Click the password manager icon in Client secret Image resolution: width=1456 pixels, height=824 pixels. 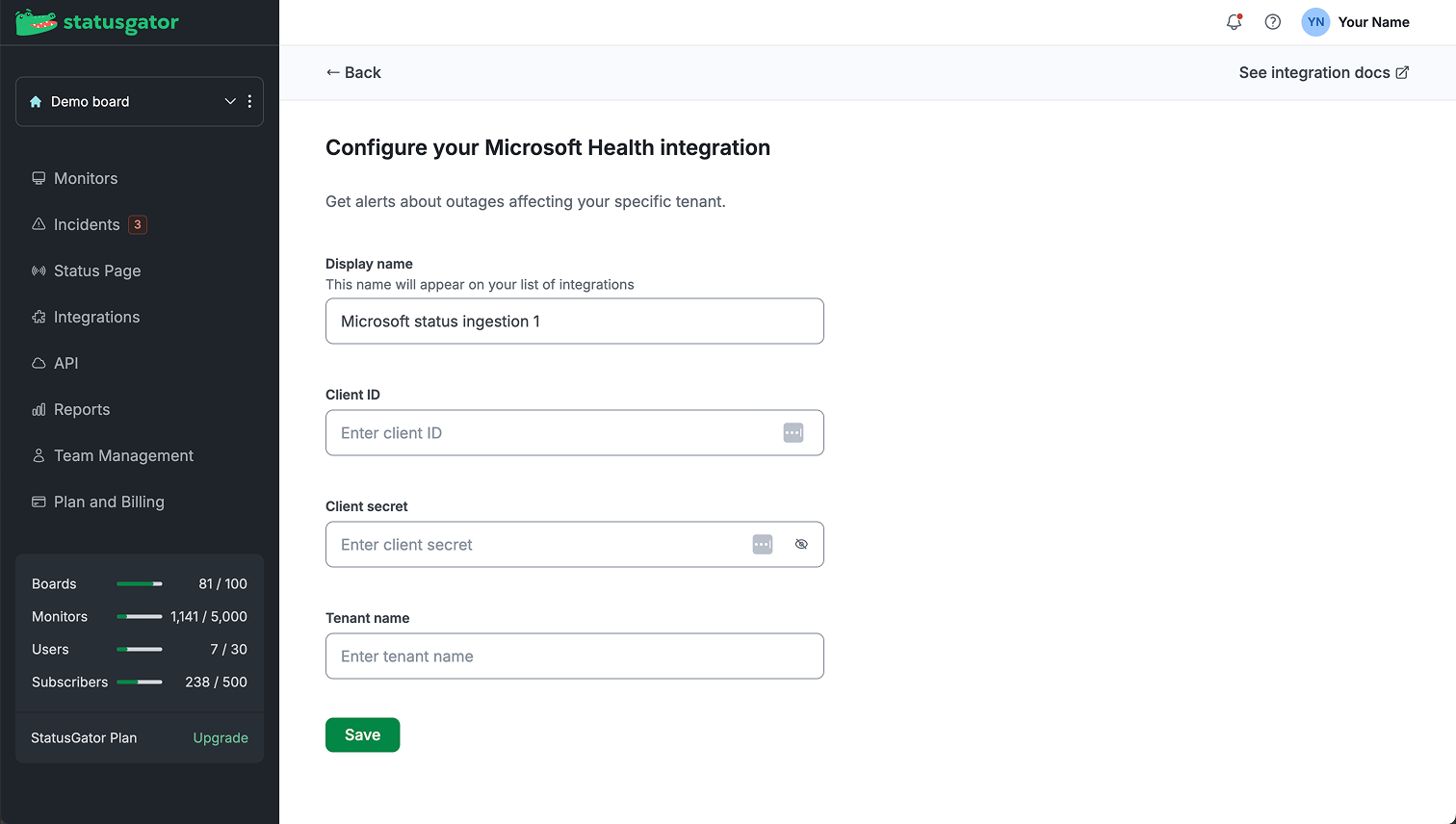coord(763,545)
